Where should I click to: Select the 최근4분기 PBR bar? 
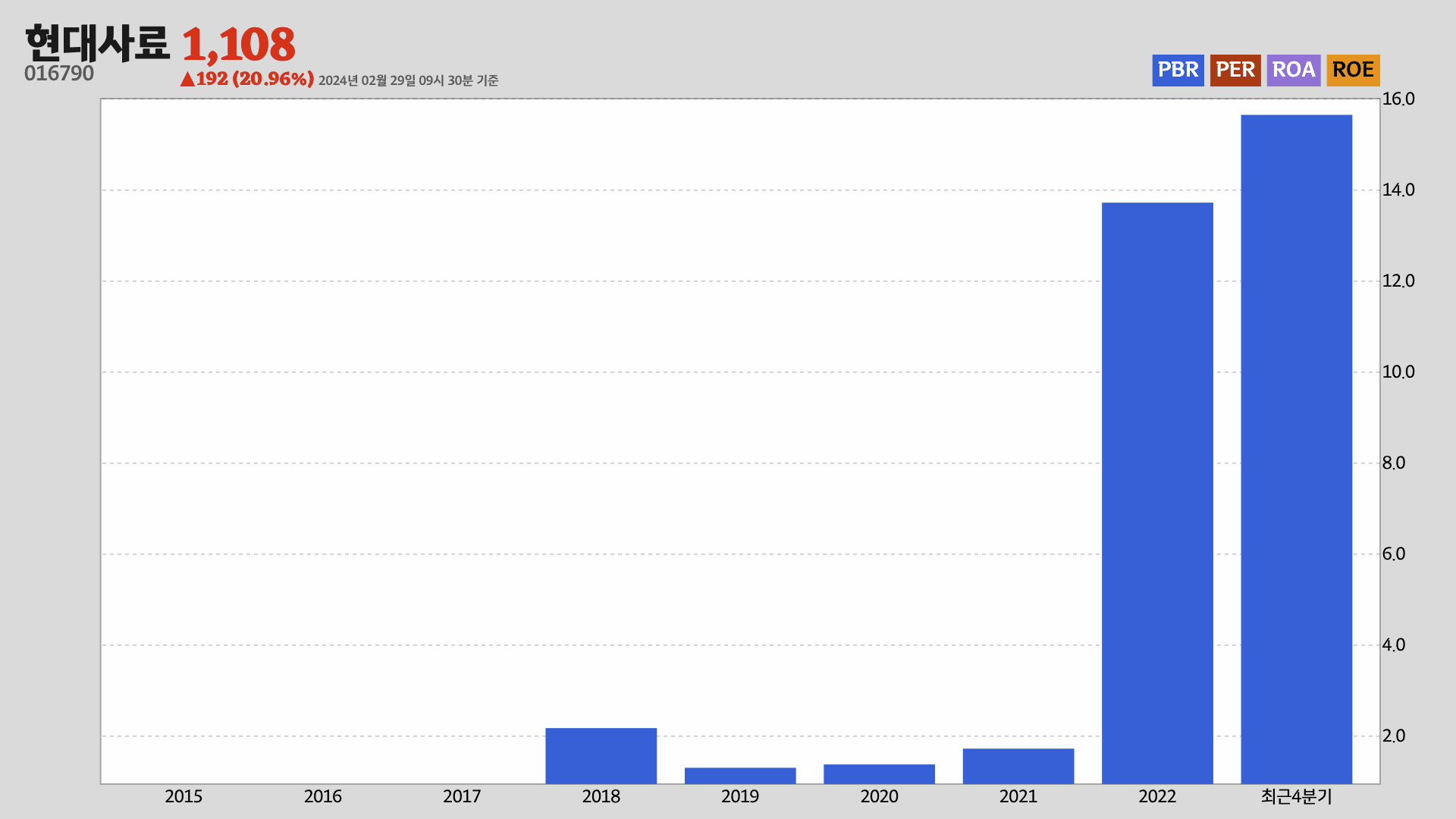point(1297,449)
